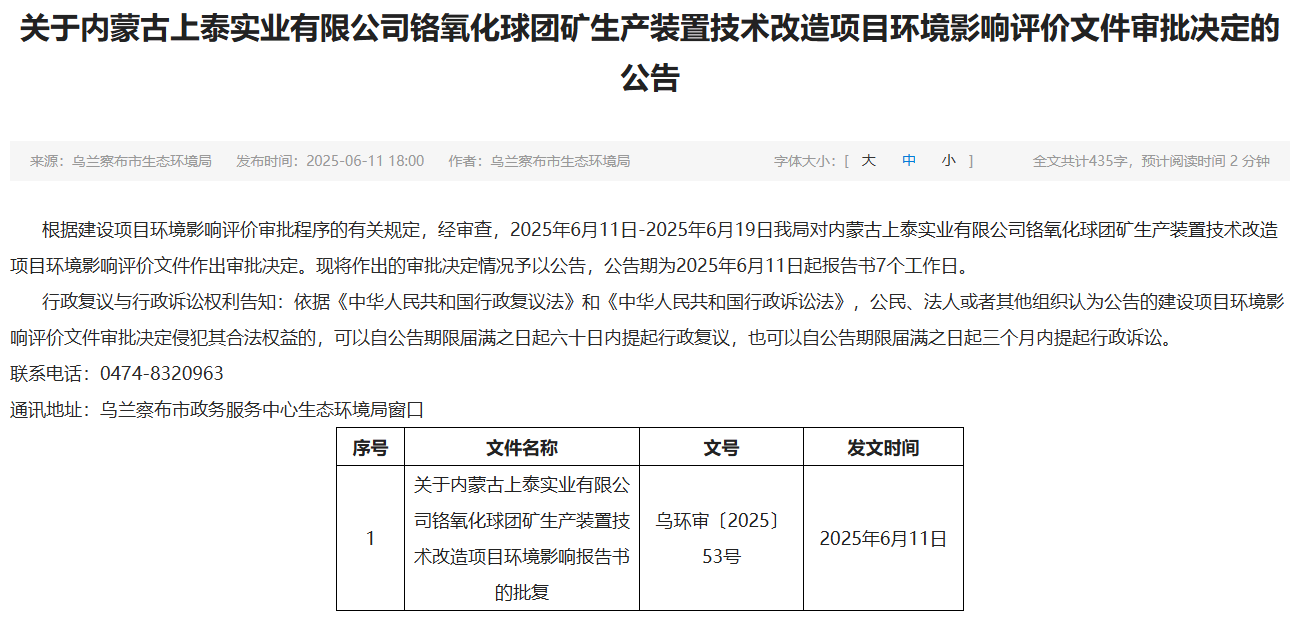Click author text 作者：乌兰察布市生态环境局
The image size is (1311, 617).
click(539, 161)
